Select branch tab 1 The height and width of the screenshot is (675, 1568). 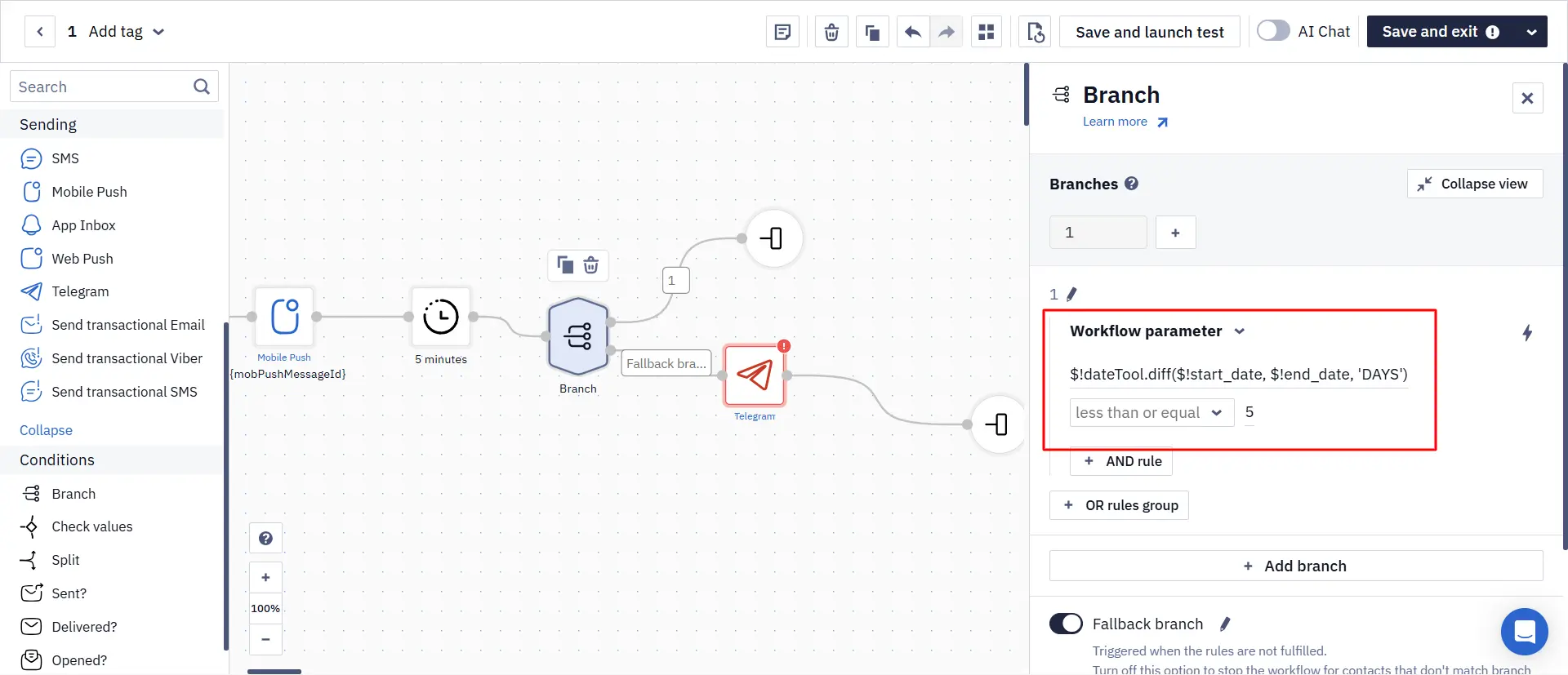(1098, 233)
